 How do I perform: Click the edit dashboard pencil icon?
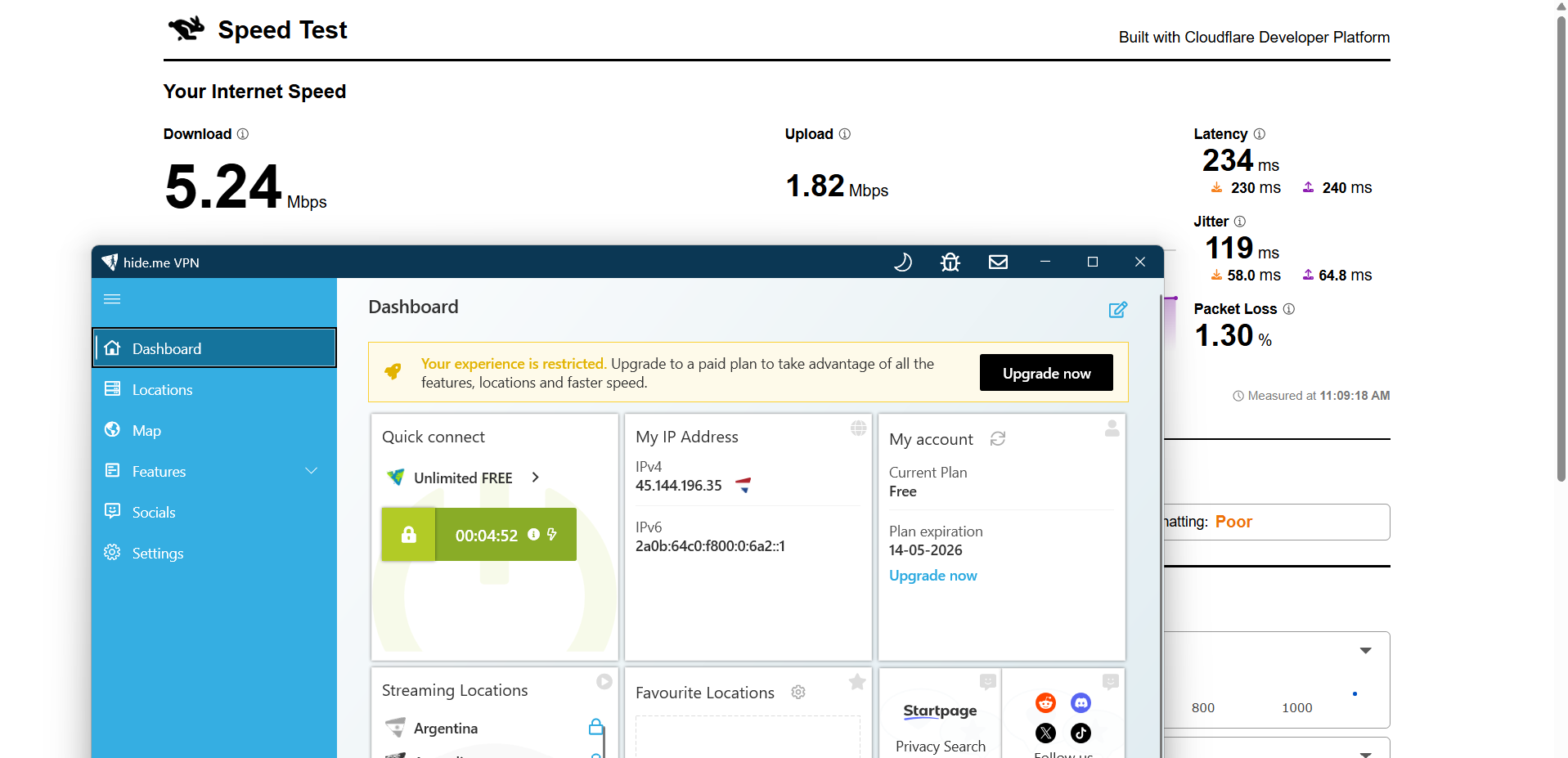click(1118, 310)
